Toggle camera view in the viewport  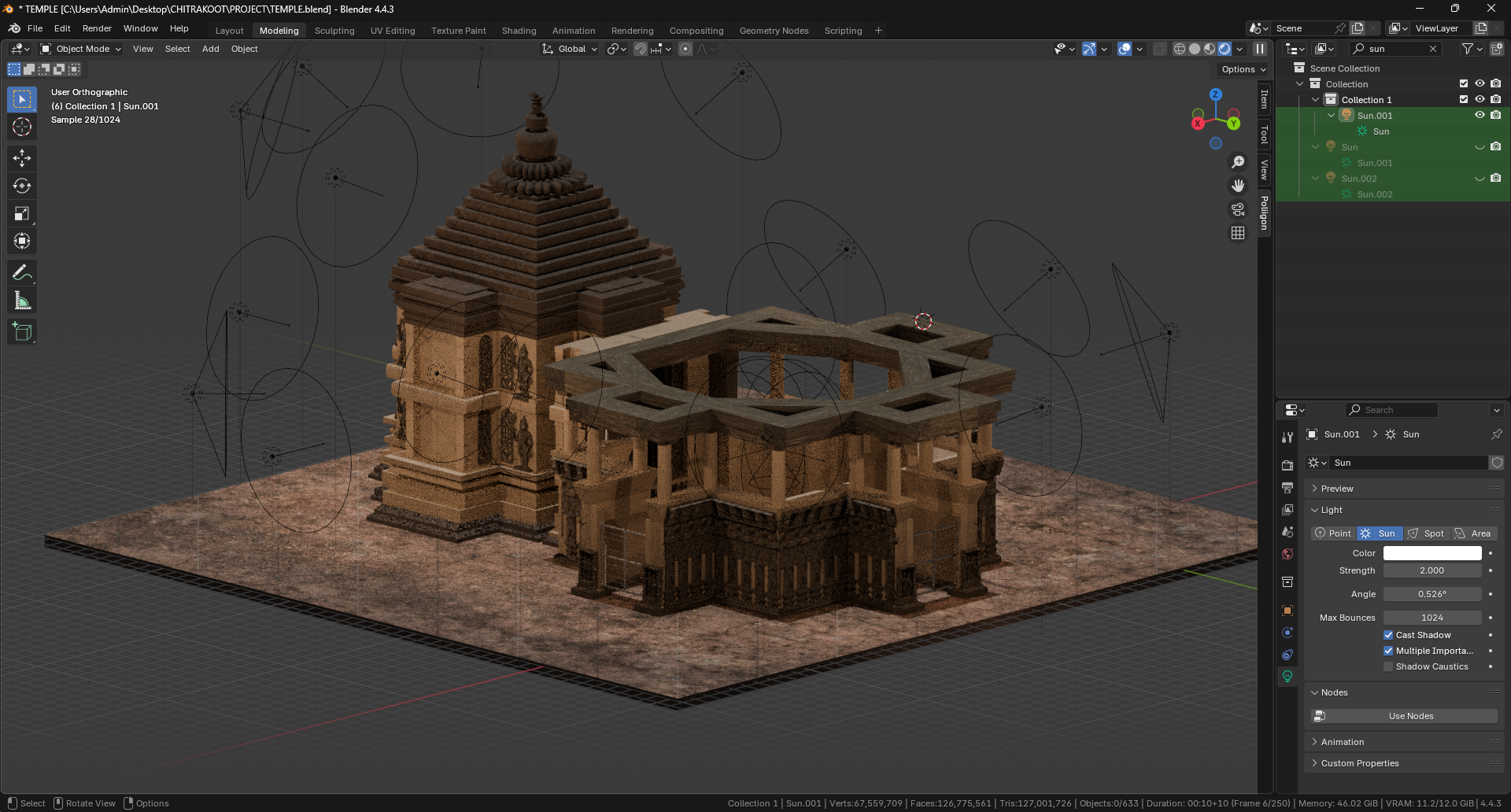point(1238,209)
